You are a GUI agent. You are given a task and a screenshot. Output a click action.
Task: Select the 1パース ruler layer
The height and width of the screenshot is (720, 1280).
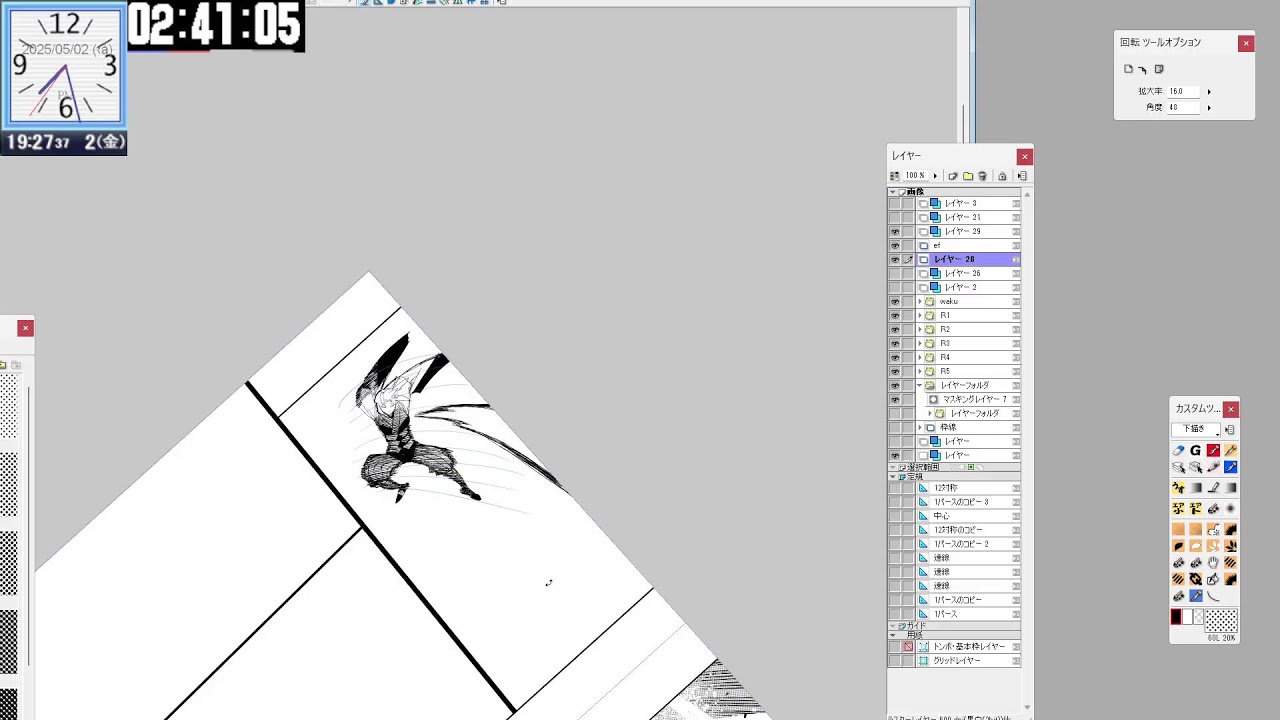click(x=967, y=614)
